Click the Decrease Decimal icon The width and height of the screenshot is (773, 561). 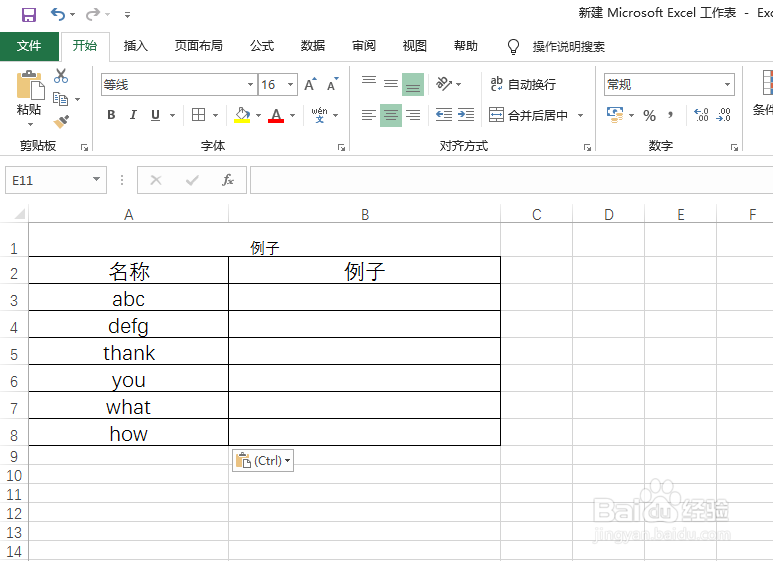(724, 115)
